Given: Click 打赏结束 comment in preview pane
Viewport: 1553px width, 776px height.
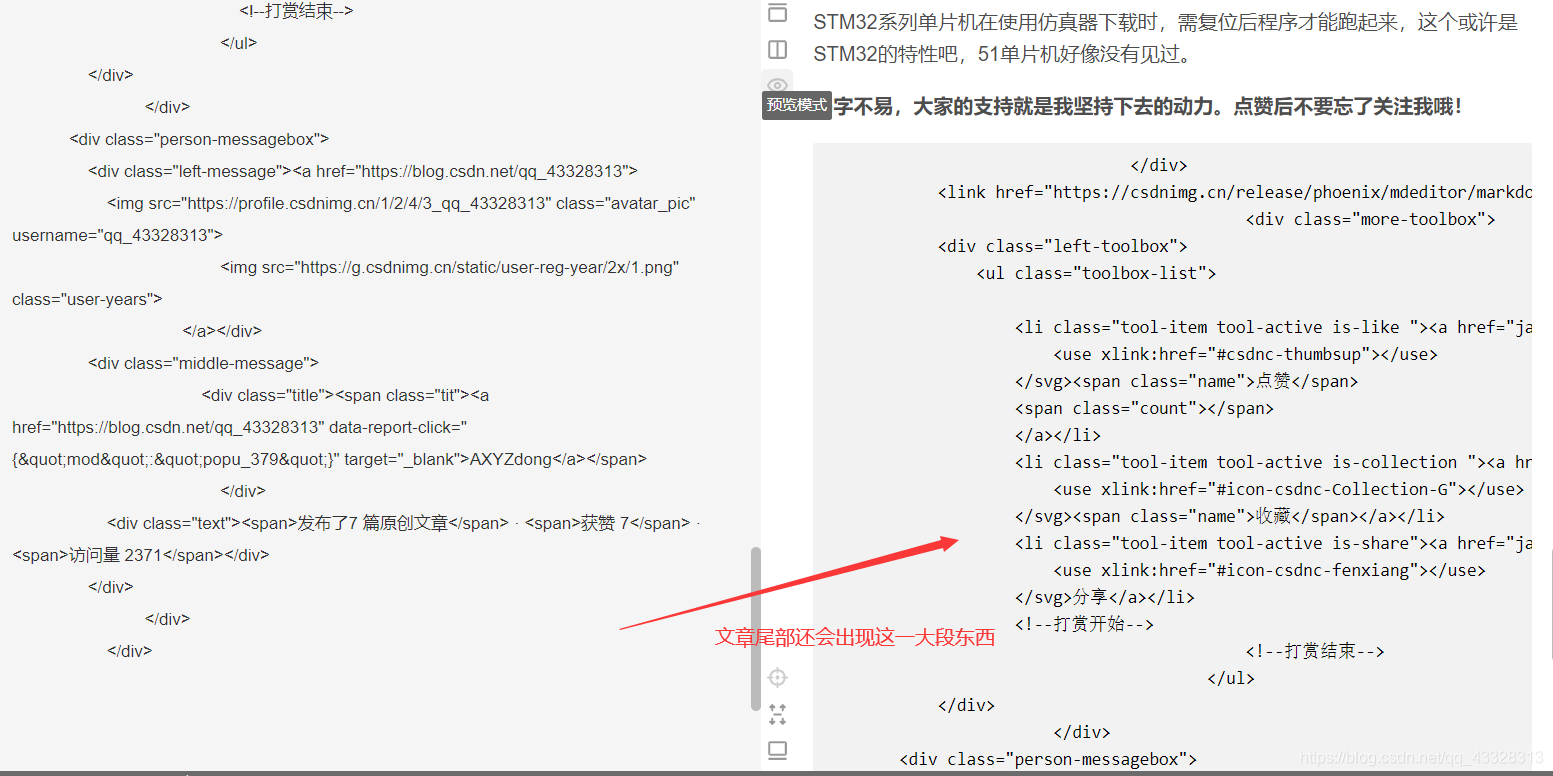Looking at the screenshot, I should pos(1315,651).
